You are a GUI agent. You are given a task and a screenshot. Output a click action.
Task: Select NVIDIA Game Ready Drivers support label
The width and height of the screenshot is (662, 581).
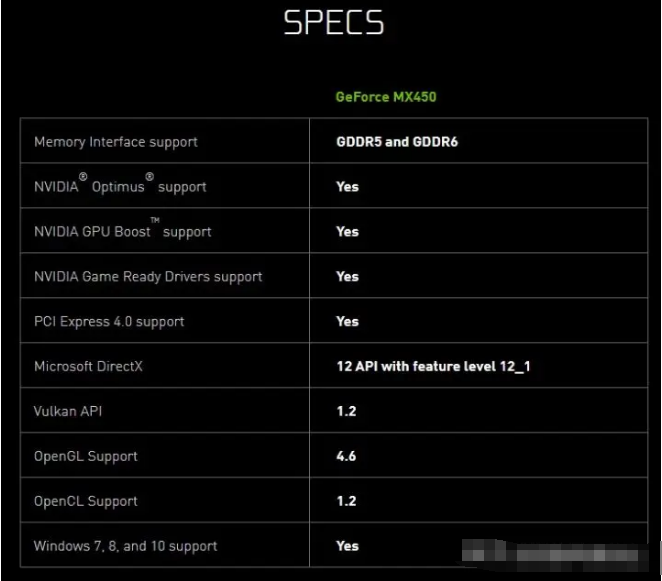[x=148, y=277]
